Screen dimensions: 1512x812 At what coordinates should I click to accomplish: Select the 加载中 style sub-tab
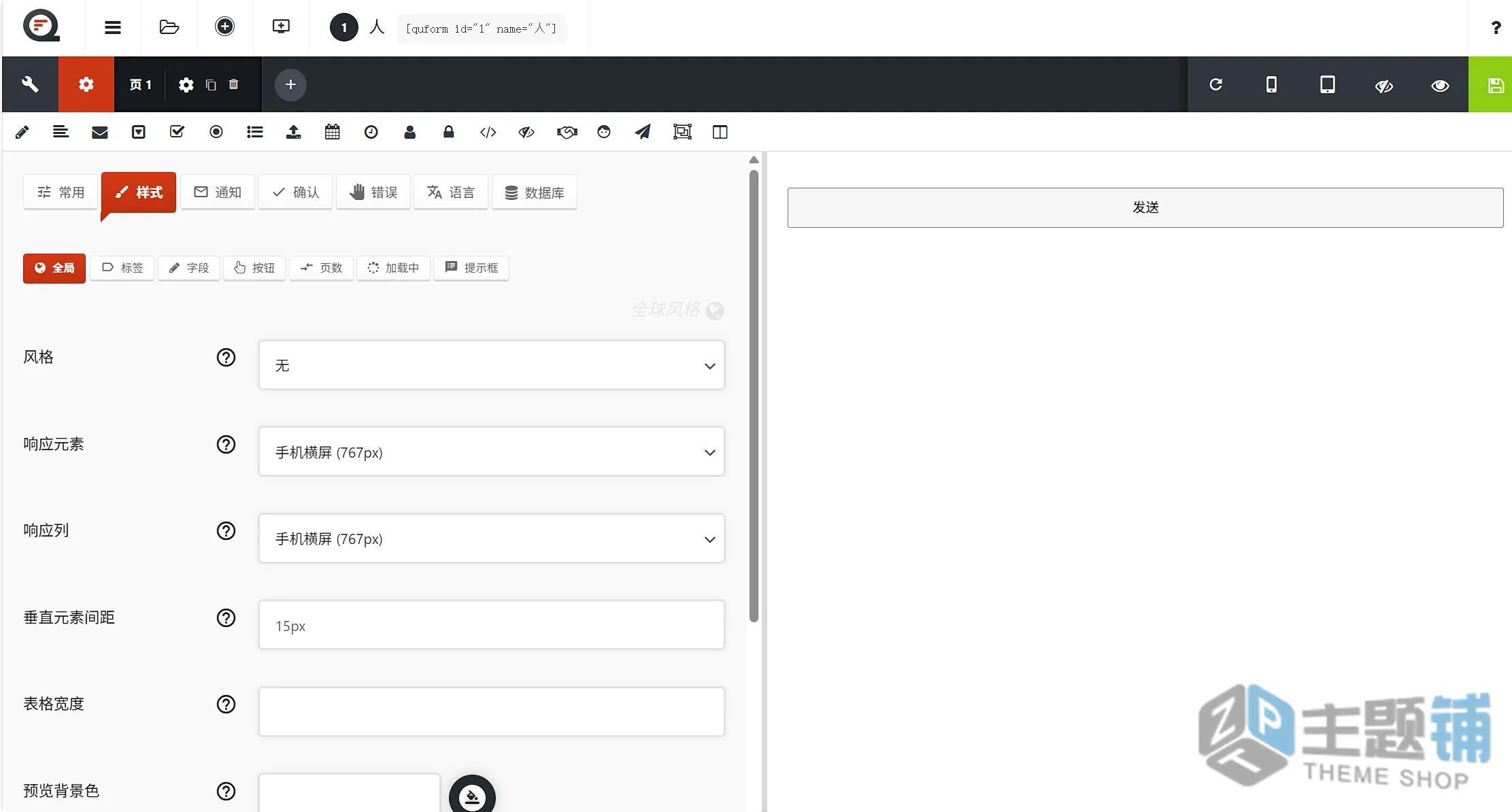[x=394, y=268]
